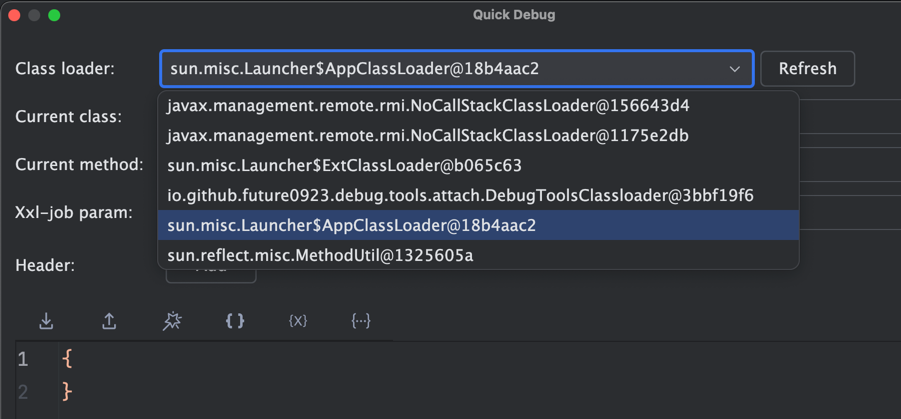Click the Current method label
The image size is (901, 419).
point(79,164)
